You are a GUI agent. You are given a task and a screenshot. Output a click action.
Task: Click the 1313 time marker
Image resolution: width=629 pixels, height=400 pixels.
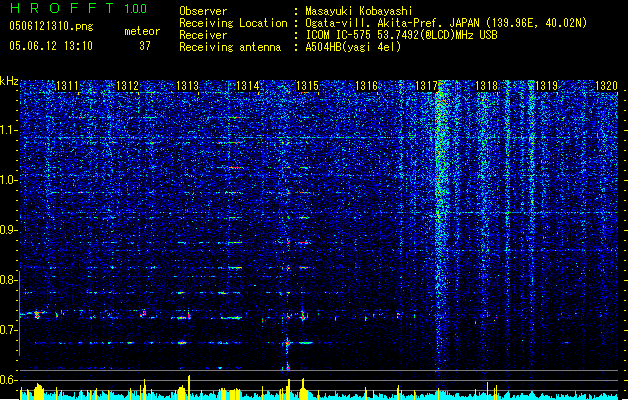(187, 86)
